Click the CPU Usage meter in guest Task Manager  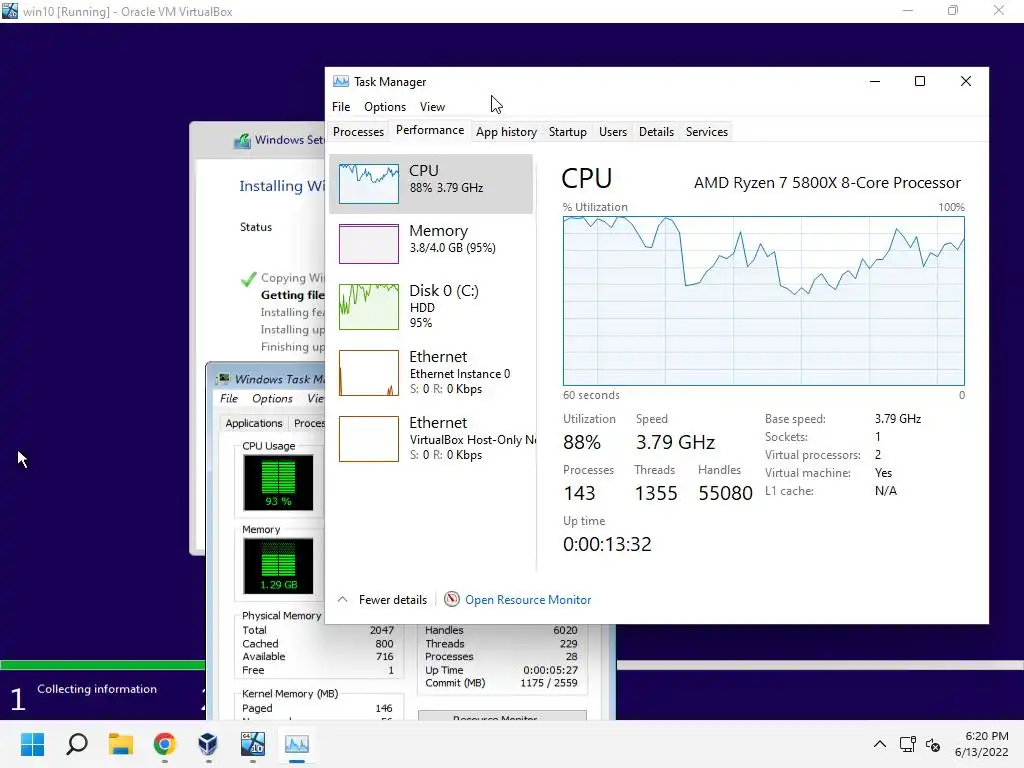278,483
